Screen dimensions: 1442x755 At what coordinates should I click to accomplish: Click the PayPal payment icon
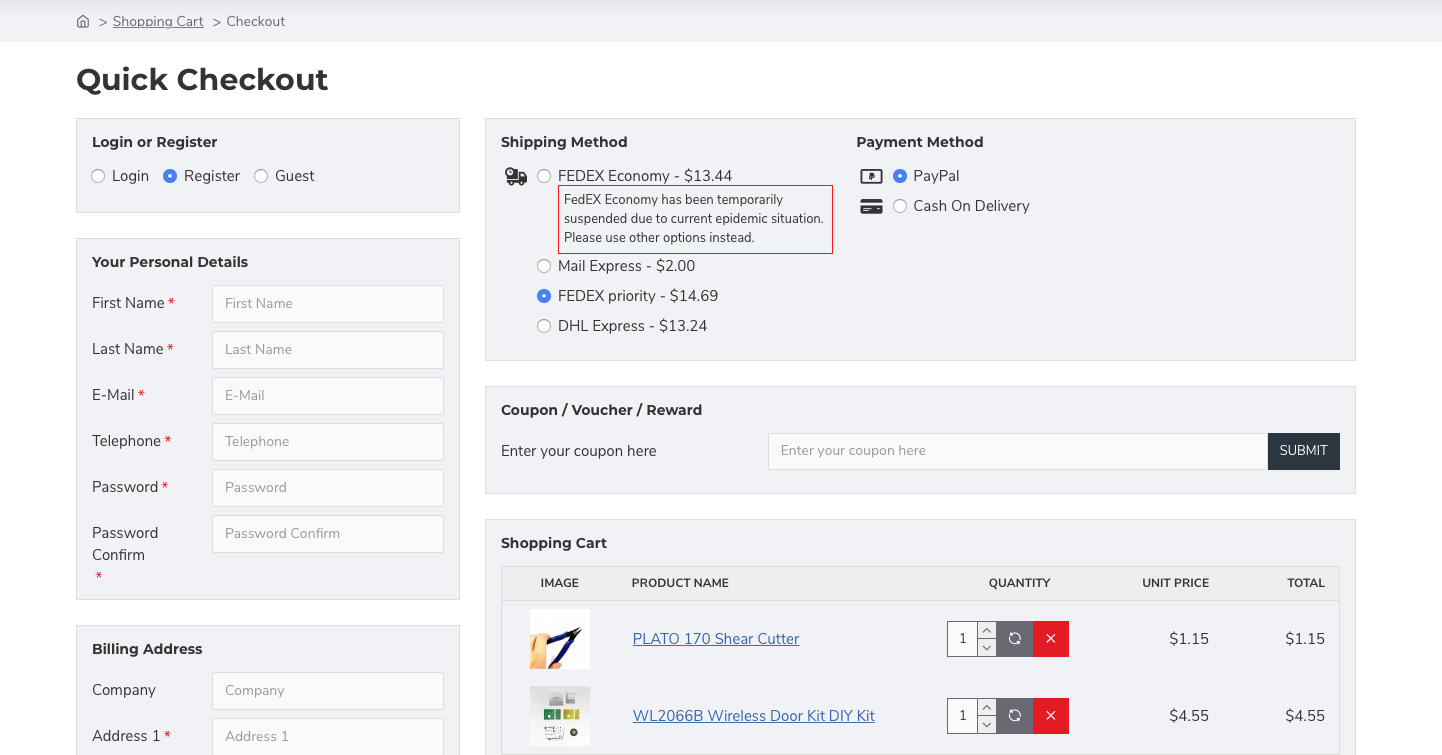871,176
